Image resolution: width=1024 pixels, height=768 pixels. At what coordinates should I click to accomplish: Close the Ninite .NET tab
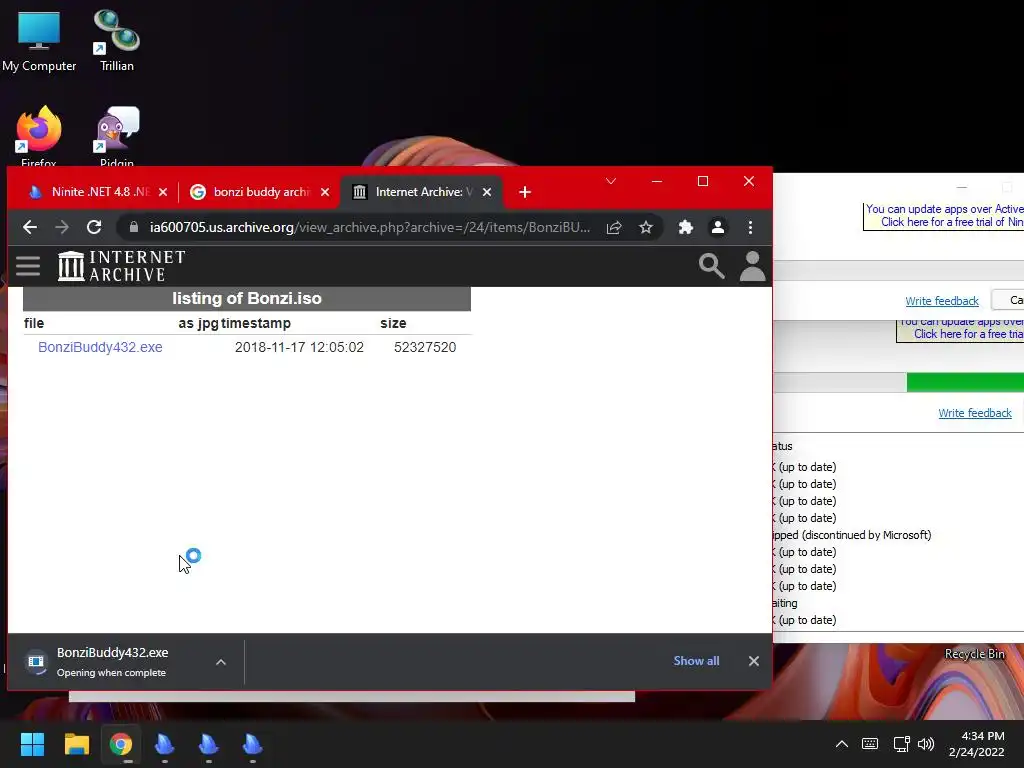pos(163,192)
